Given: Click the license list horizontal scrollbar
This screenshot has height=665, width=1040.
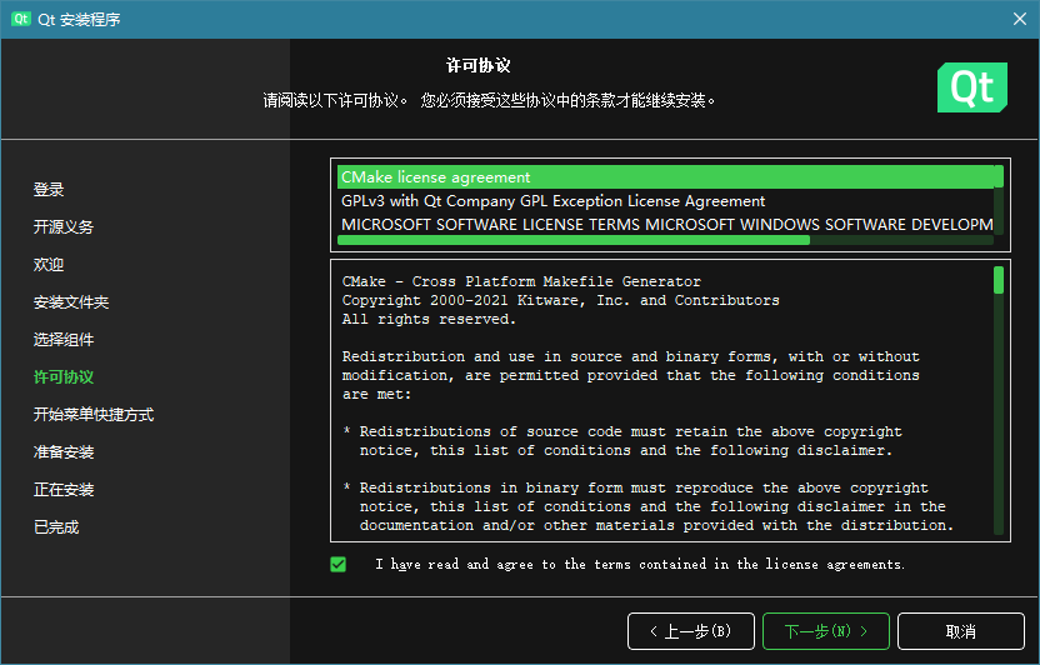Looking at the screenshot, I should (574, 240).
